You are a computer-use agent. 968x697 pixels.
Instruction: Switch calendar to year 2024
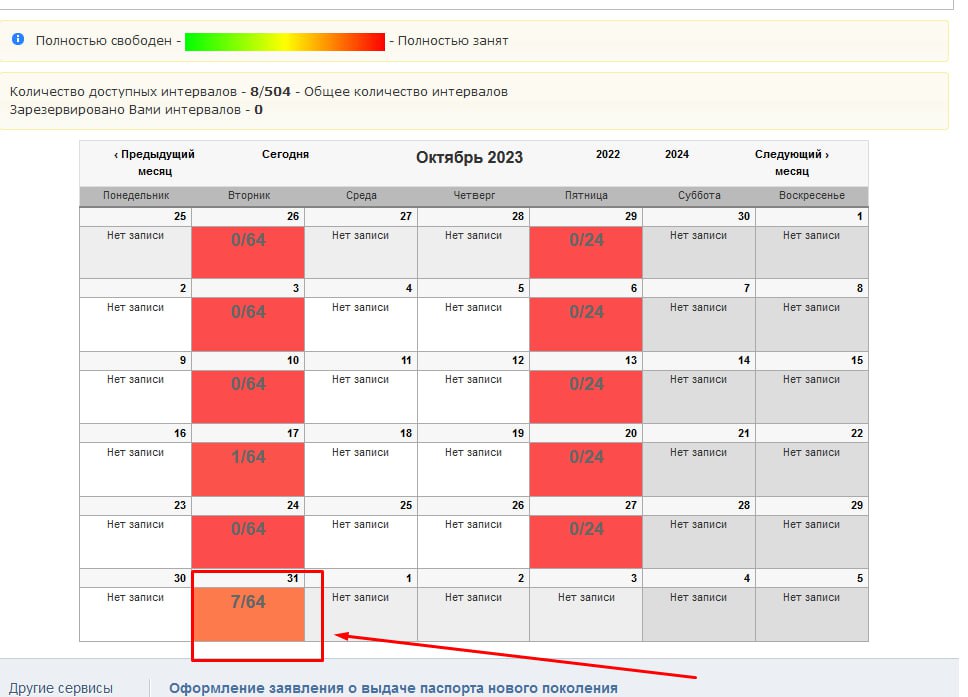point(676,155)
